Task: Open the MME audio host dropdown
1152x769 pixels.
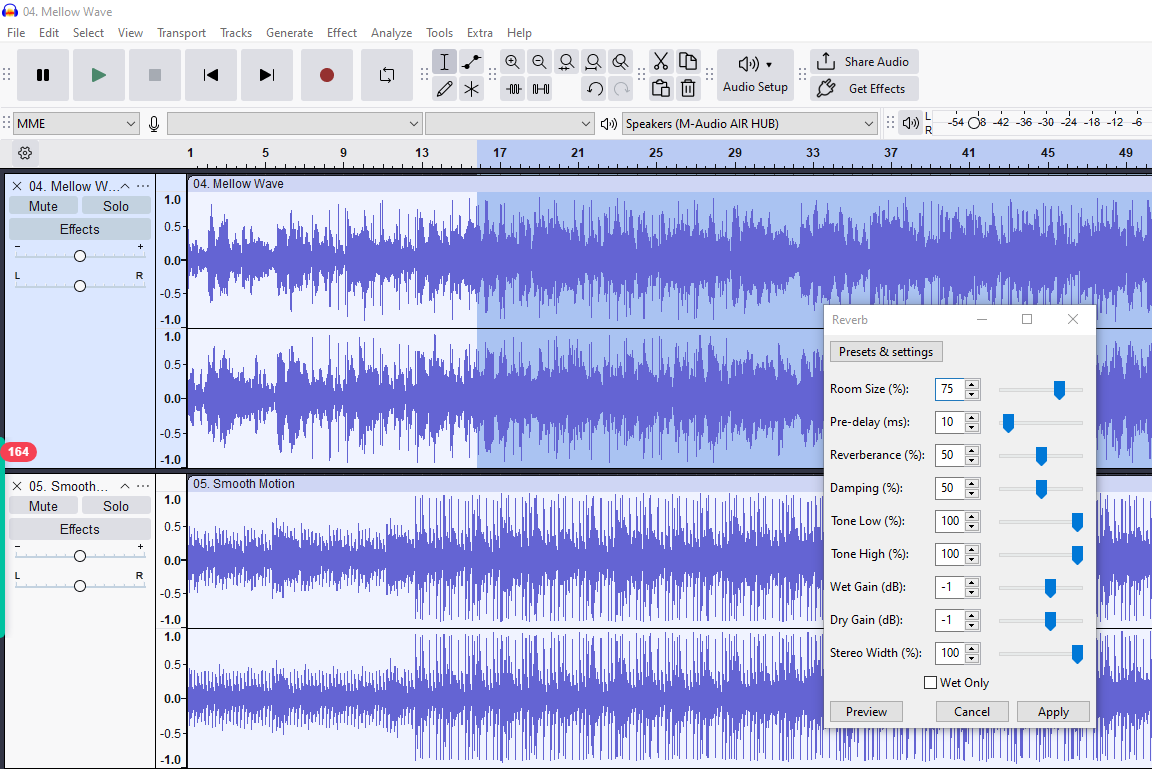Action: point(76,123)
